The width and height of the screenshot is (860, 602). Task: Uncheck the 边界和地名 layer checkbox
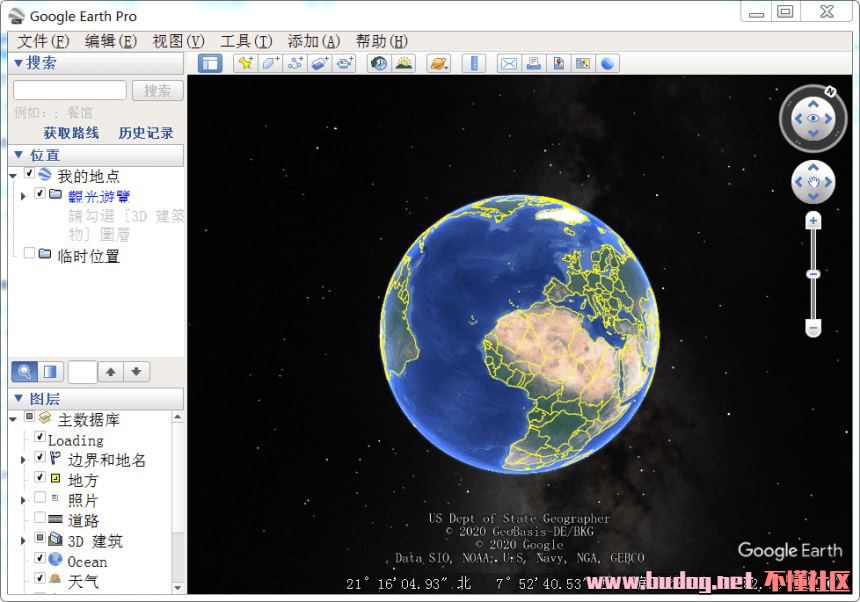click(39, 457)
